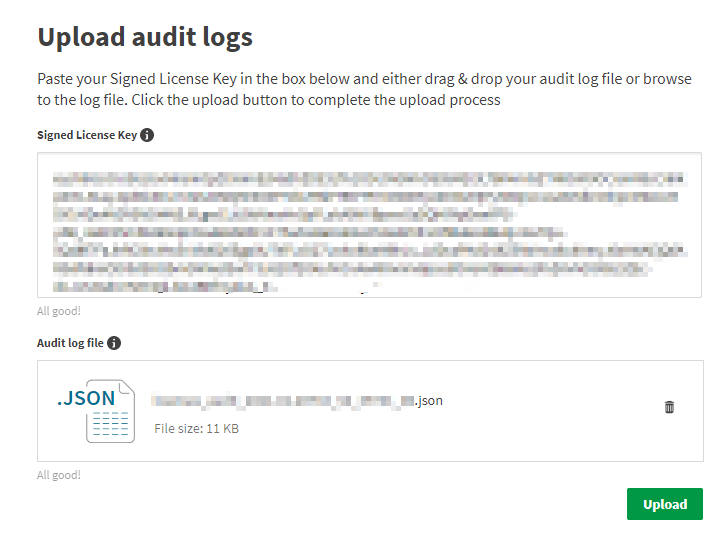The width and height of the screenshot is (722, 547).
Task: Click 'All good!' message under the license key box
Action: [59, 311]
